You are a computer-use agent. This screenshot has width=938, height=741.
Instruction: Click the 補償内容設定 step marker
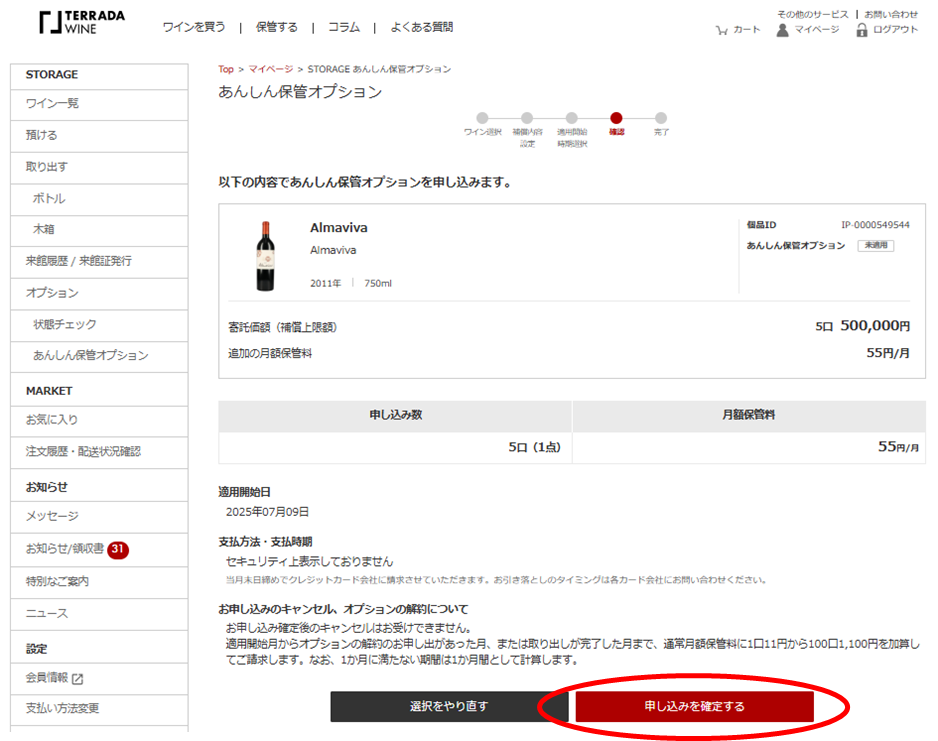(527, 118)
